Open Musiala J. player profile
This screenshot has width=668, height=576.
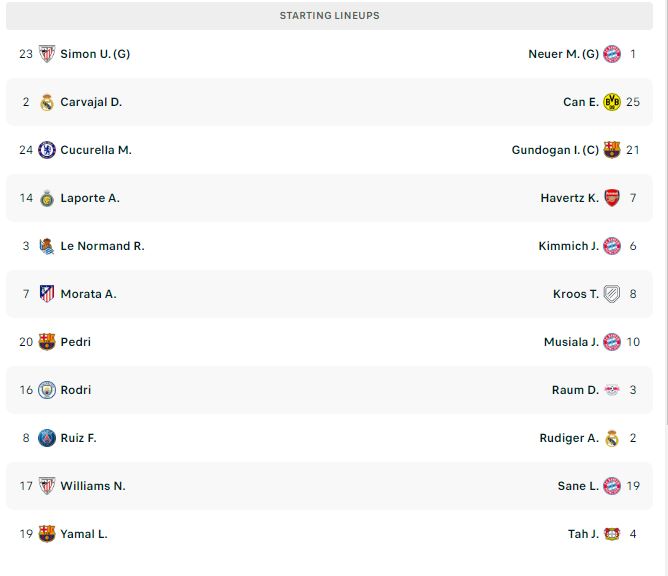[571, 342]
